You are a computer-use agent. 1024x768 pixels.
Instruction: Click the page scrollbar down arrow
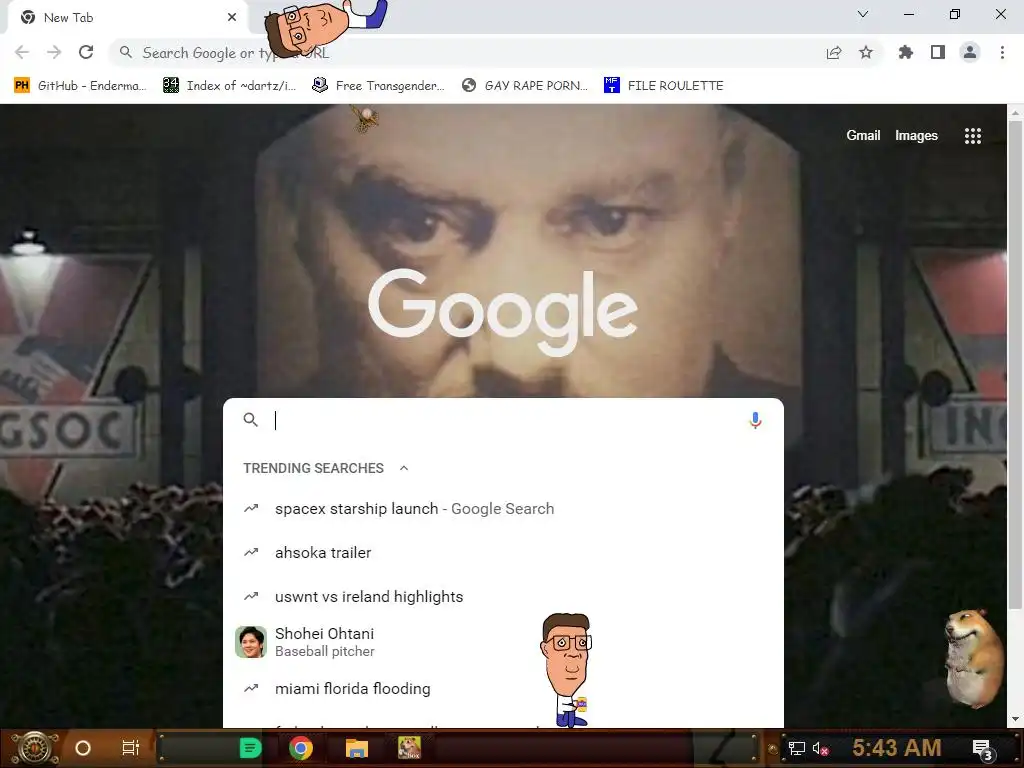tap(1015, 720)
